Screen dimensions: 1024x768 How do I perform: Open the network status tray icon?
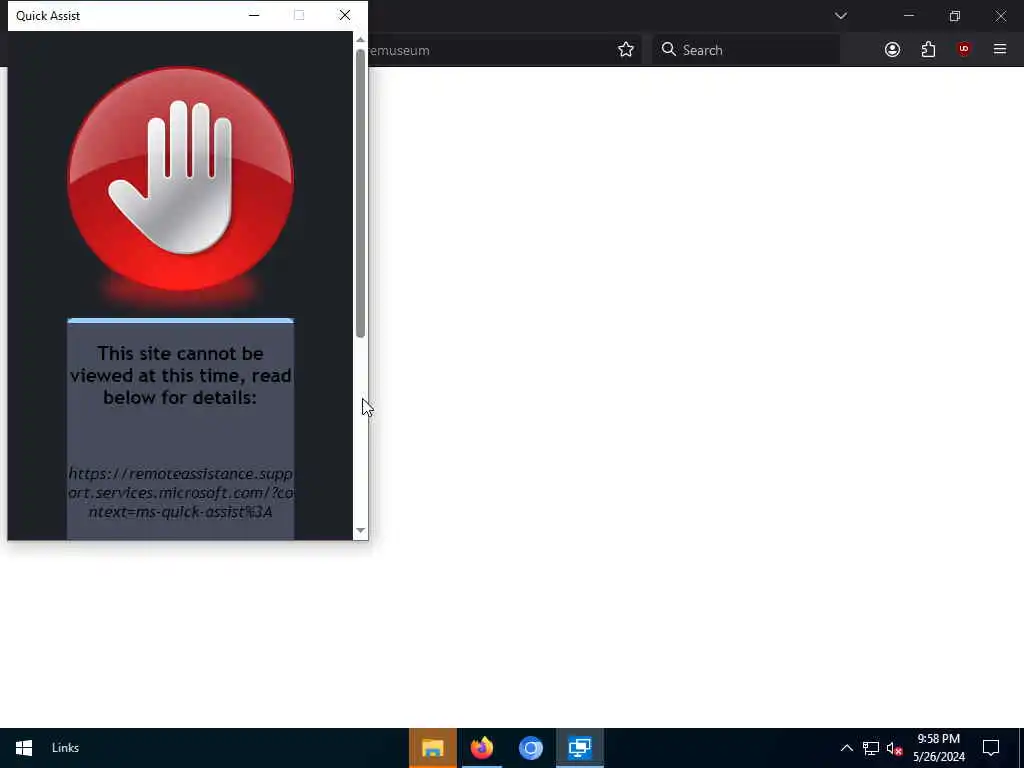coord(871,748)
